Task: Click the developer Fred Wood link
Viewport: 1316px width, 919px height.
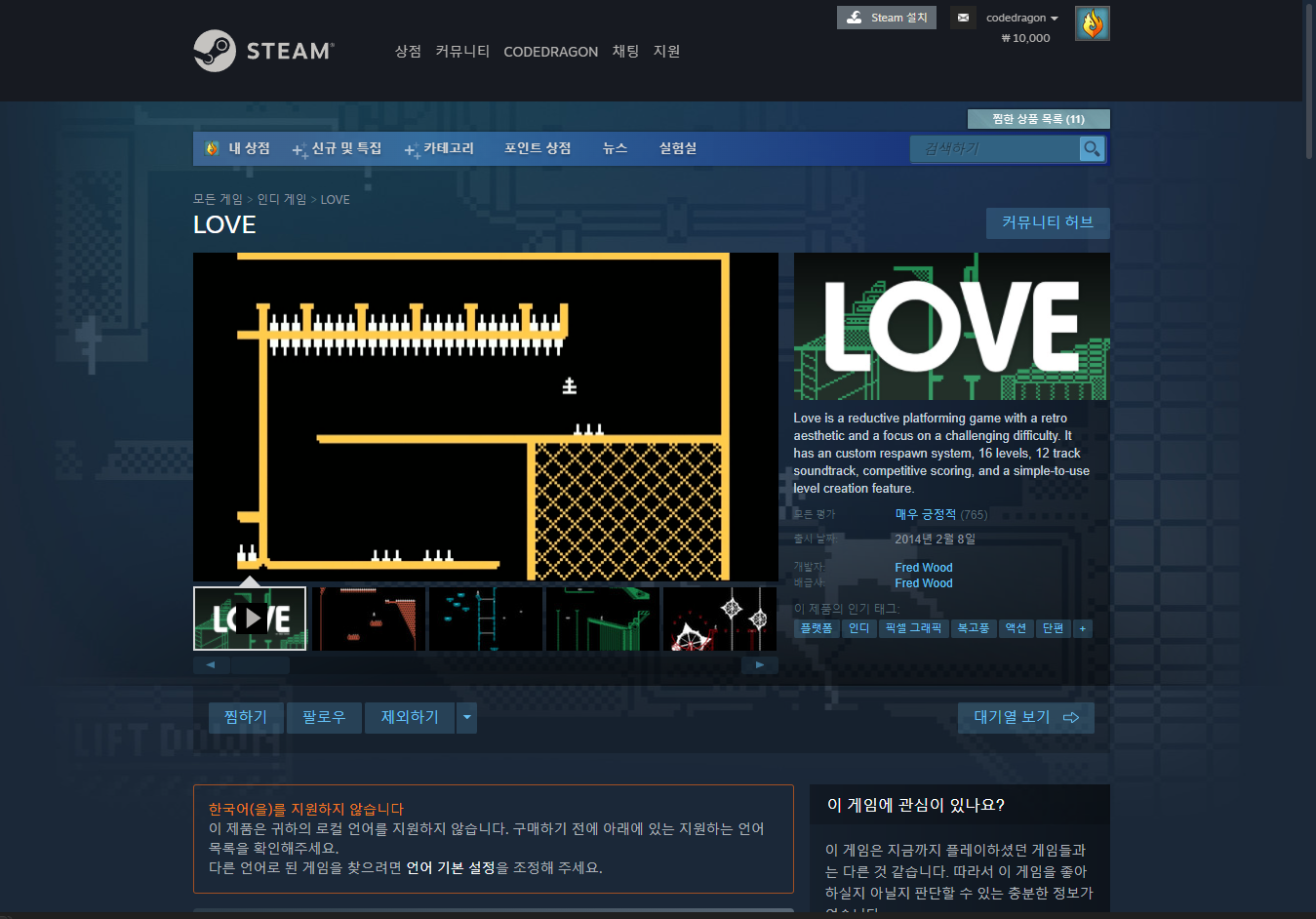Action: pos(924,568)
